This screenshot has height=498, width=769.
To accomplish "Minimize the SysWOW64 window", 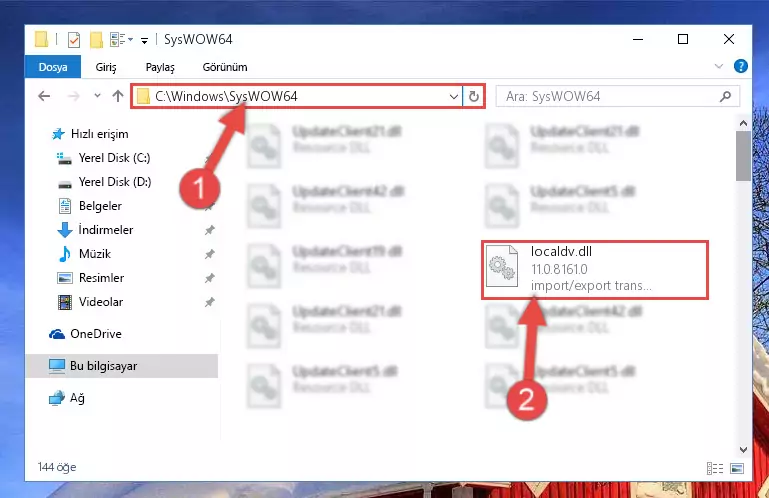I will click(x=638, y=39).
